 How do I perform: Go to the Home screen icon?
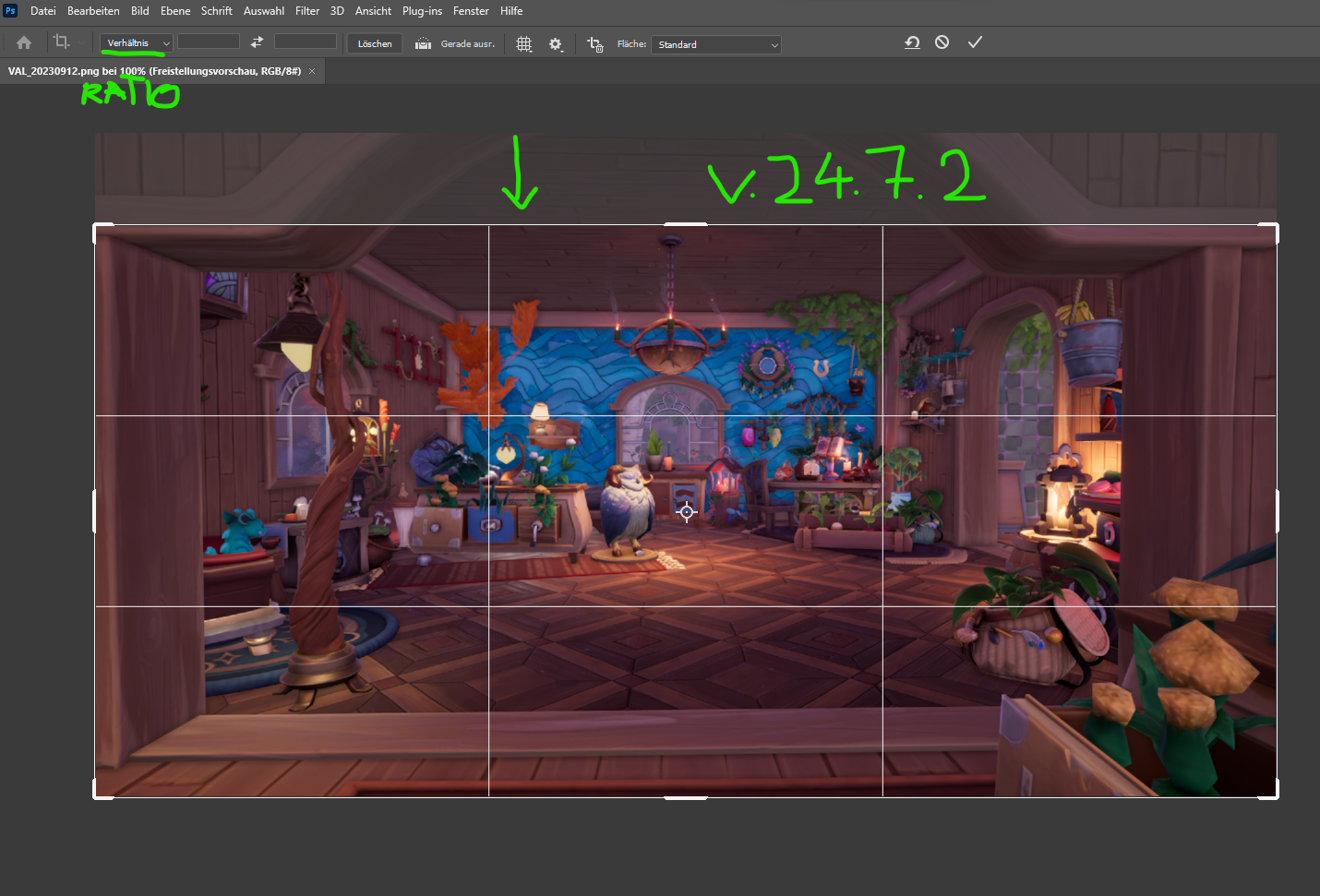coord(24,42)
